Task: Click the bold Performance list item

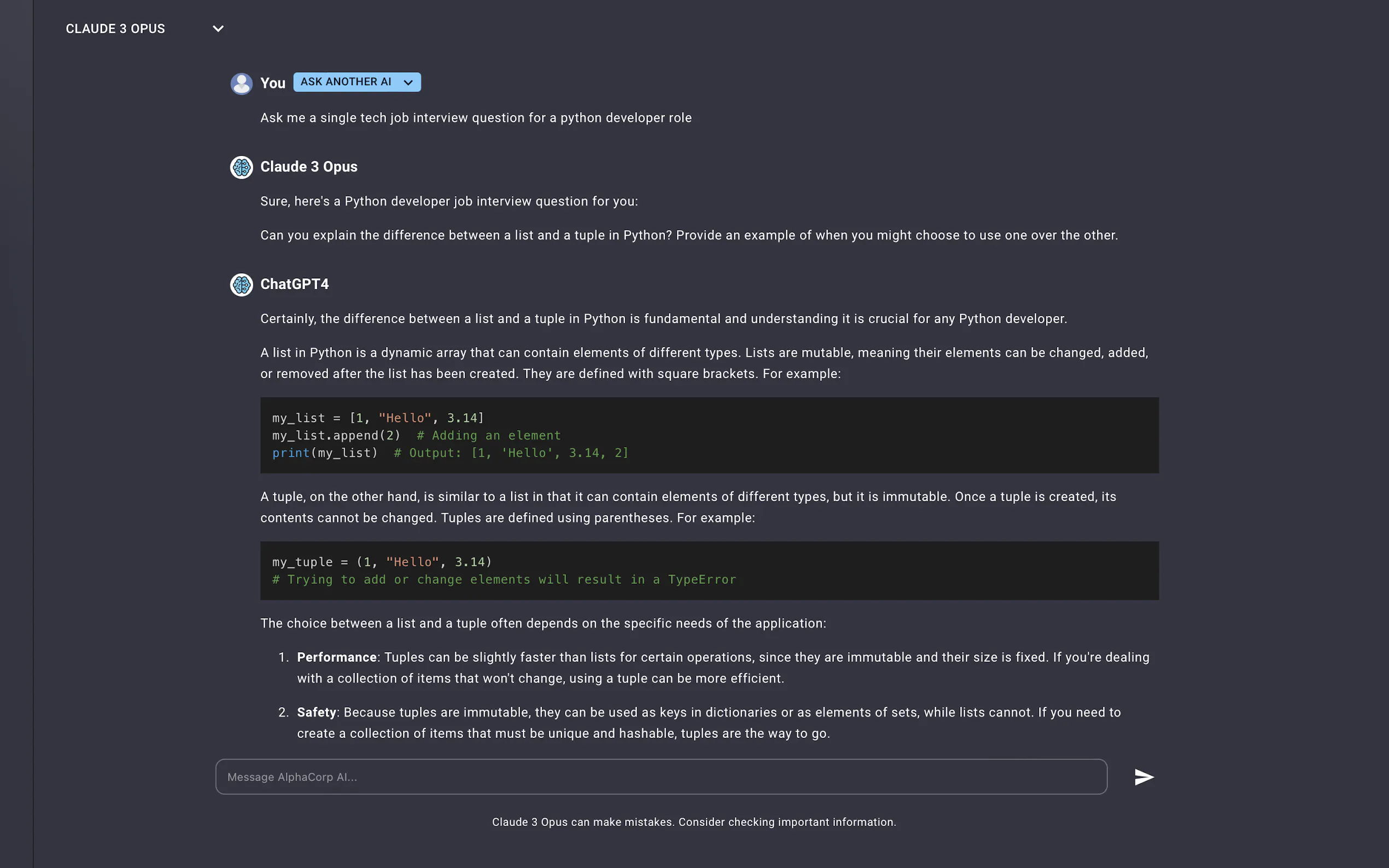Action: (x=336, y=658)
